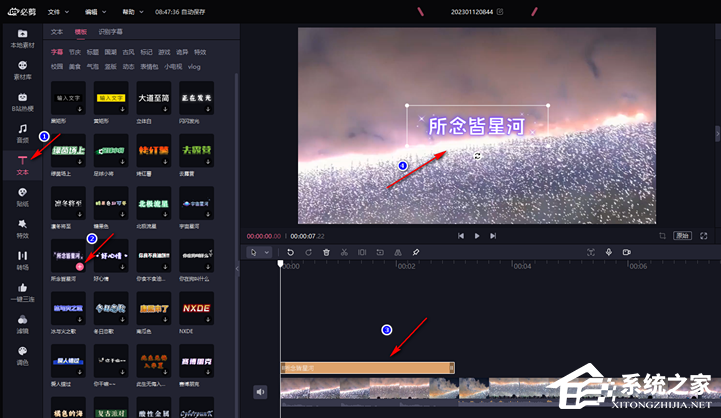Screen dimensions: 721x418
Task: Open the cursor tool selector dropdown arrow
Action: [268, 252]
